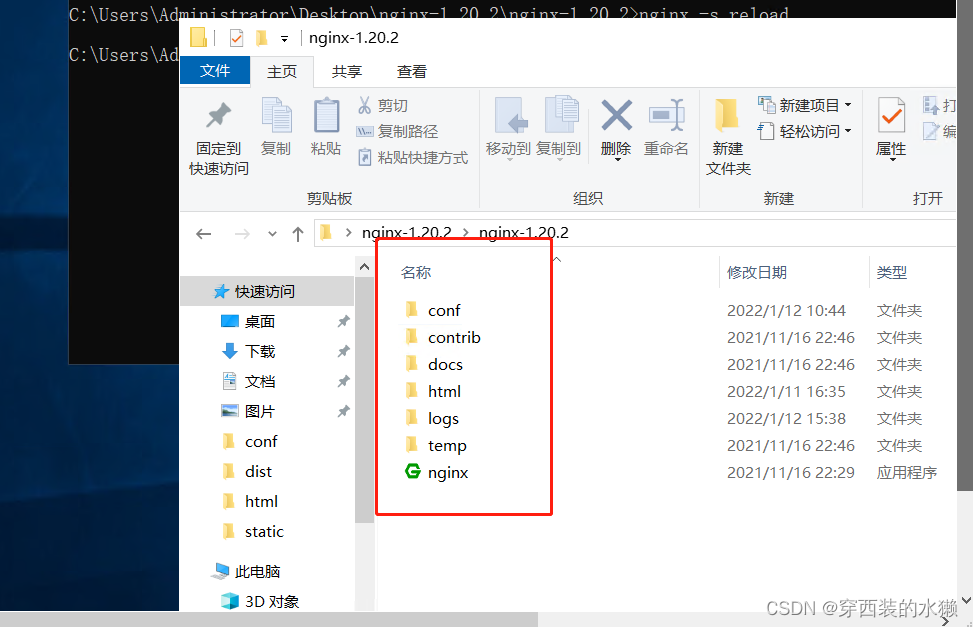Unpin Downloads using its pin icon
The width and height of the screenshot is (973, 627).
click(x=343, y=351)
